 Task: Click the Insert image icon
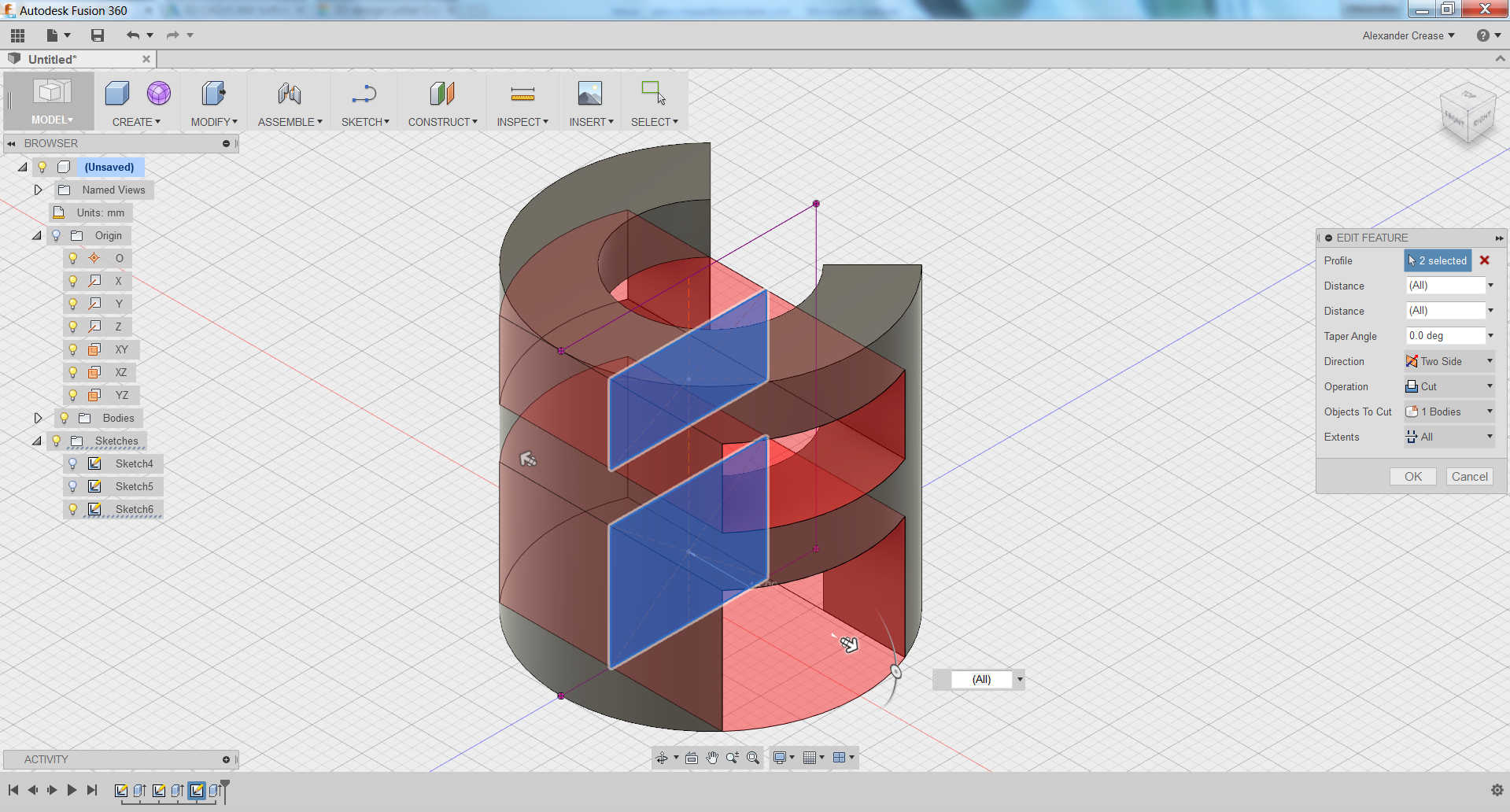tap(590, 94)
